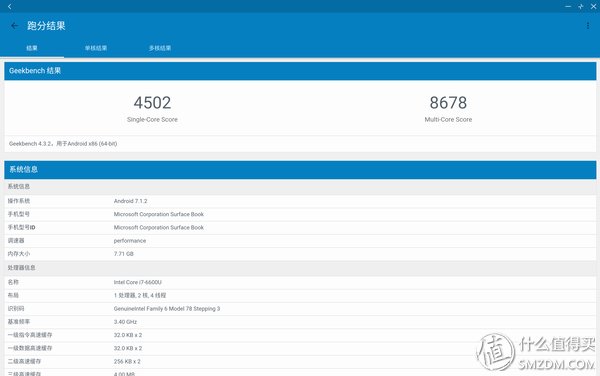Click the Intel Core i7-6600U name row
The height and width of the screenshot is (376, 600).
pyautogui.click(x=300, y=282)
